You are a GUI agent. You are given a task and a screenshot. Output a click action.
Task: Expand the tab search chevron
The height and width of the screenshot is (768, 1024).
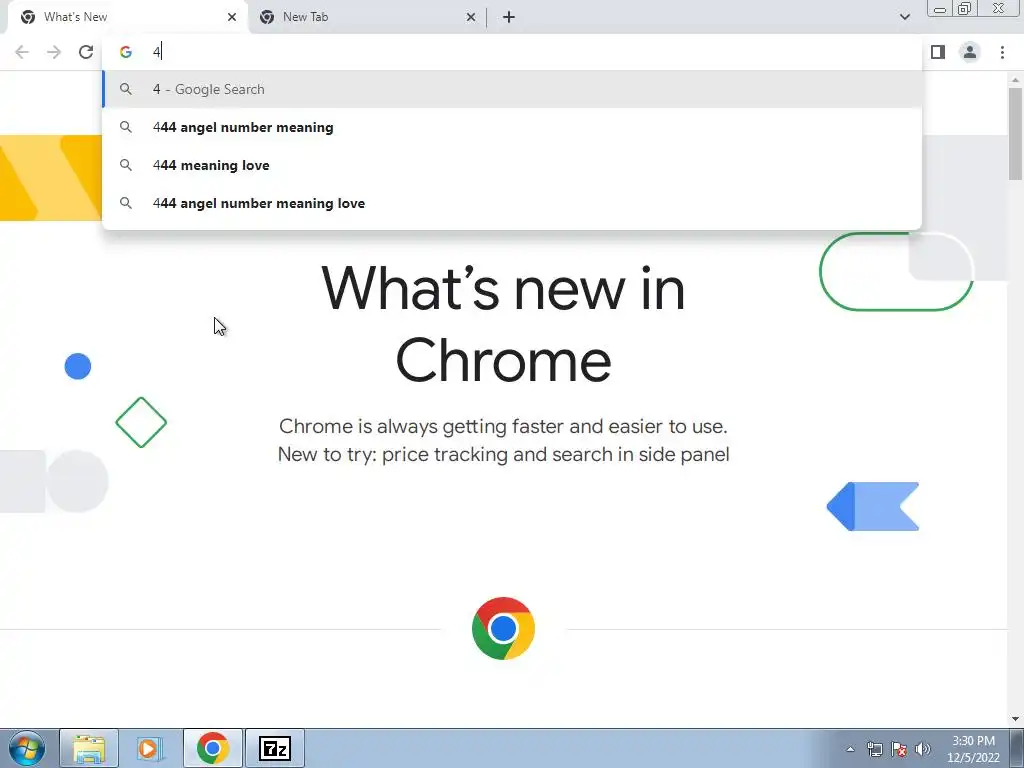coord(904,17)
